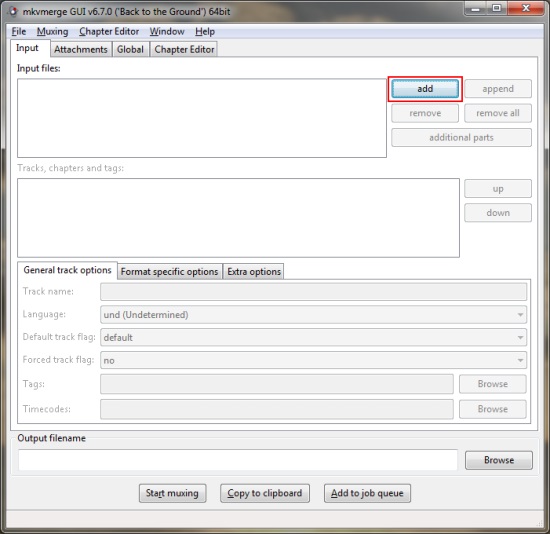550x534 pixels.
Task: Open the Muxing menu
Action: pyautogui.click(x=53, y=32)
